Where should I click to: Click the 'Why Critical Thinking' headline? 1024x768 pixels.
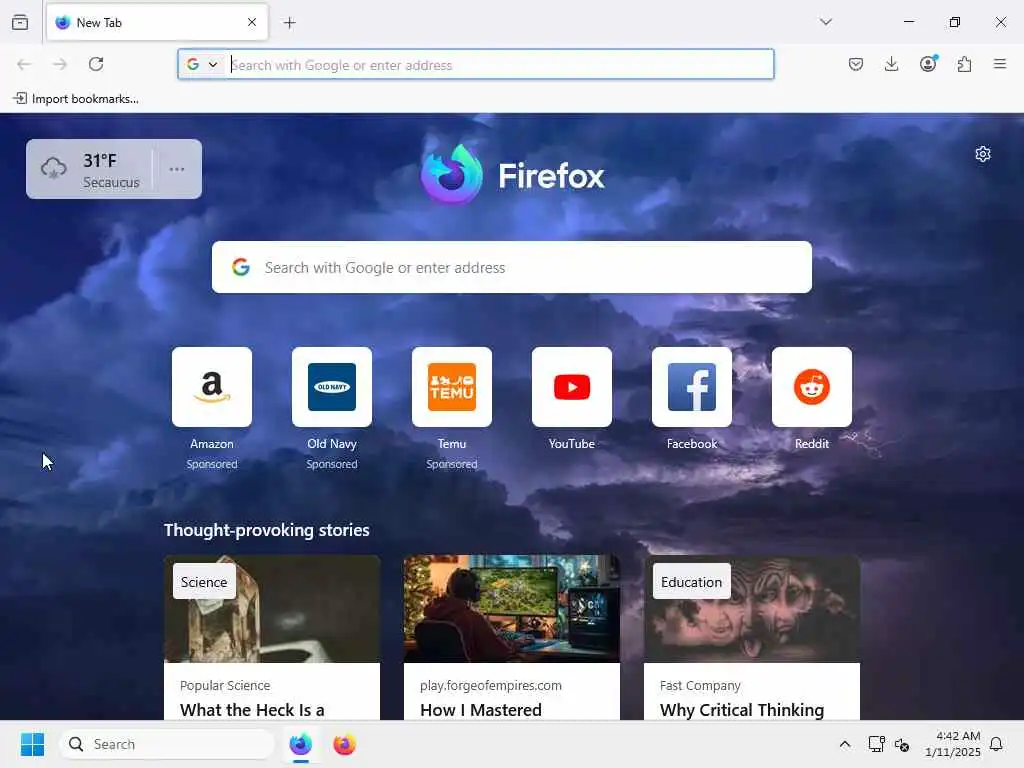click(x=742, y=710)
